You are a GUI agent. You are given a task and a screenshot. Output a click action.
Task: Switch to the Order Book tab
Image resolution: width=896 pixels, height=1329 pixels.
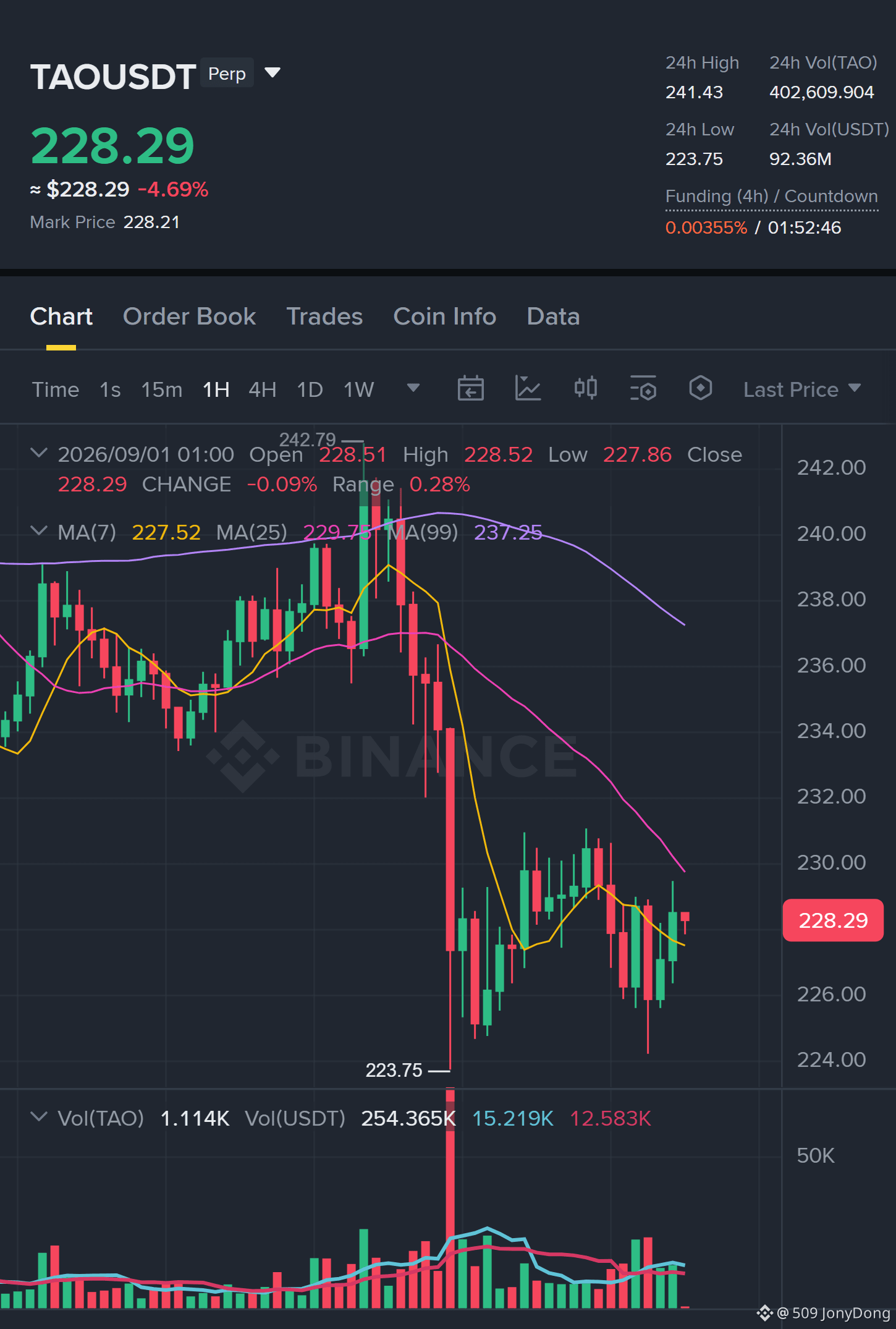(189, 316)
